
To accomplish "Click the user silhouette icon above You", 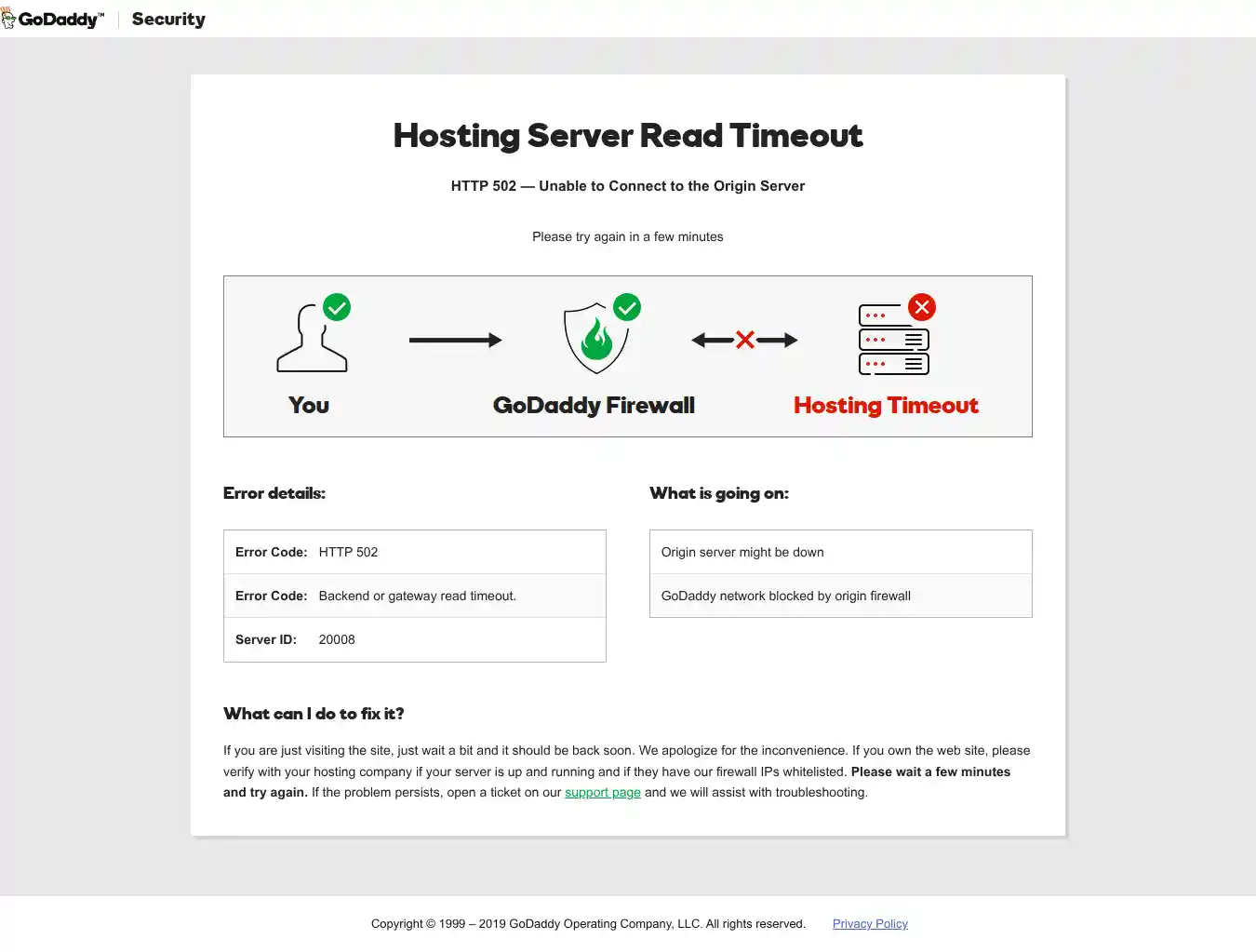I will (x=311, y=341).
